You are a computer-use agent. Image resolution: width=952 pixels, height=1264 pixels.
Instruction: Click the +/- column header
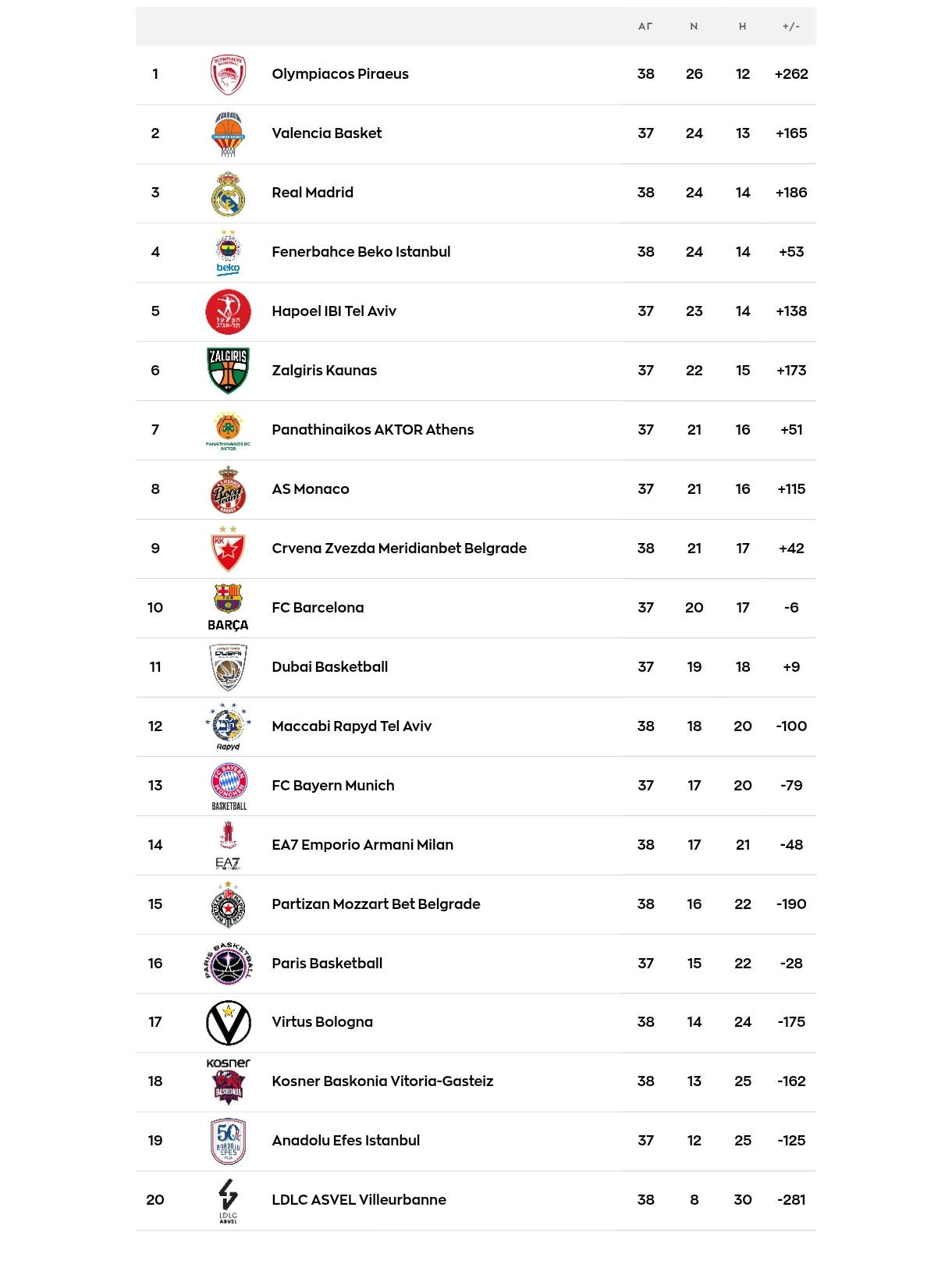coord(791,27)
